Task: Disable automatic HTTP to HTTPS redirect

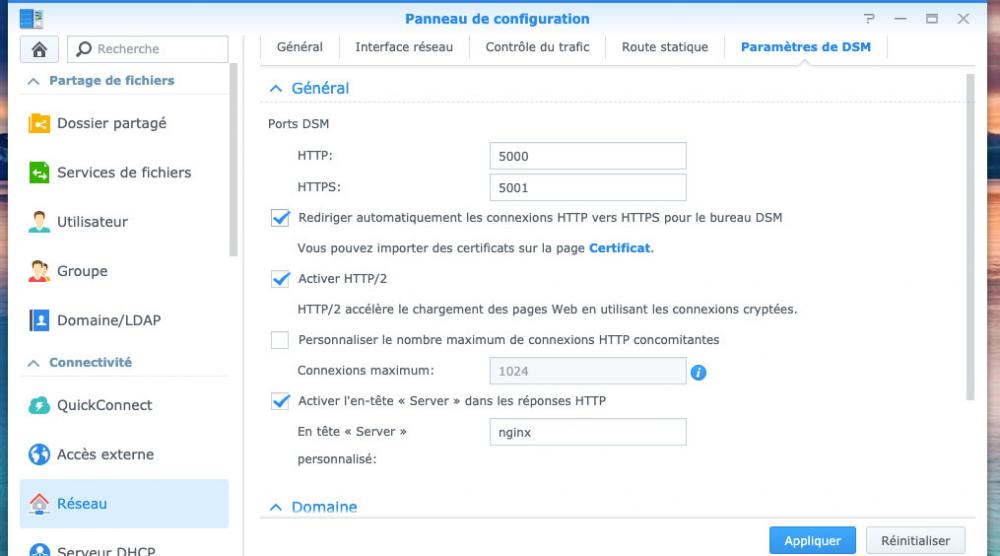Action: 280,218
